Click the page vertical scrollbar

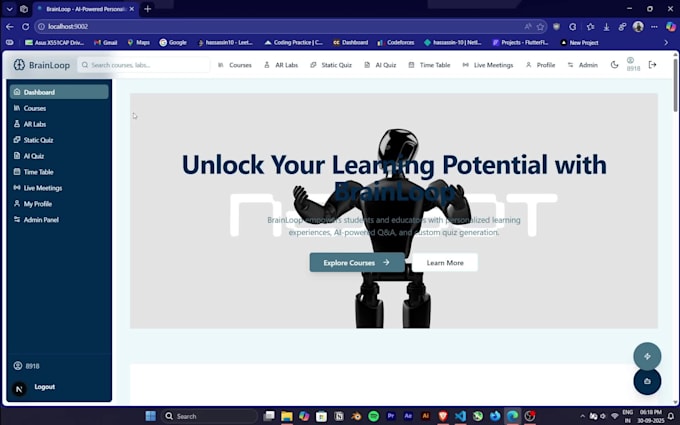[x=675, y=85]
